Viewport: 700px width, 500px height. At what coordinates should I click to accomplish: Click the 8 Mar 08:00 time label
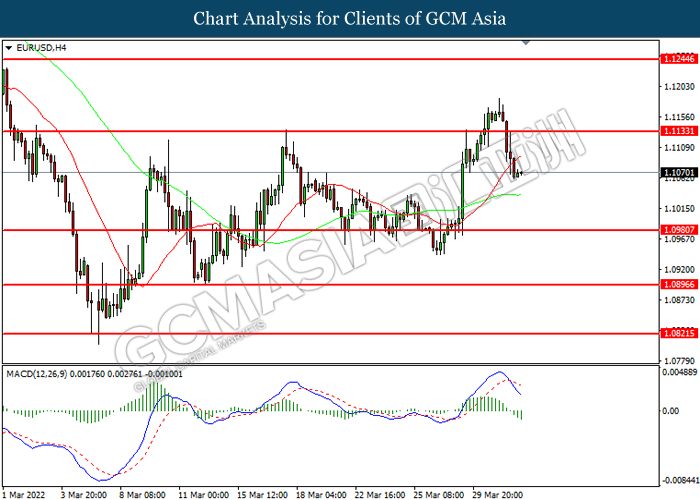[142, 495]
